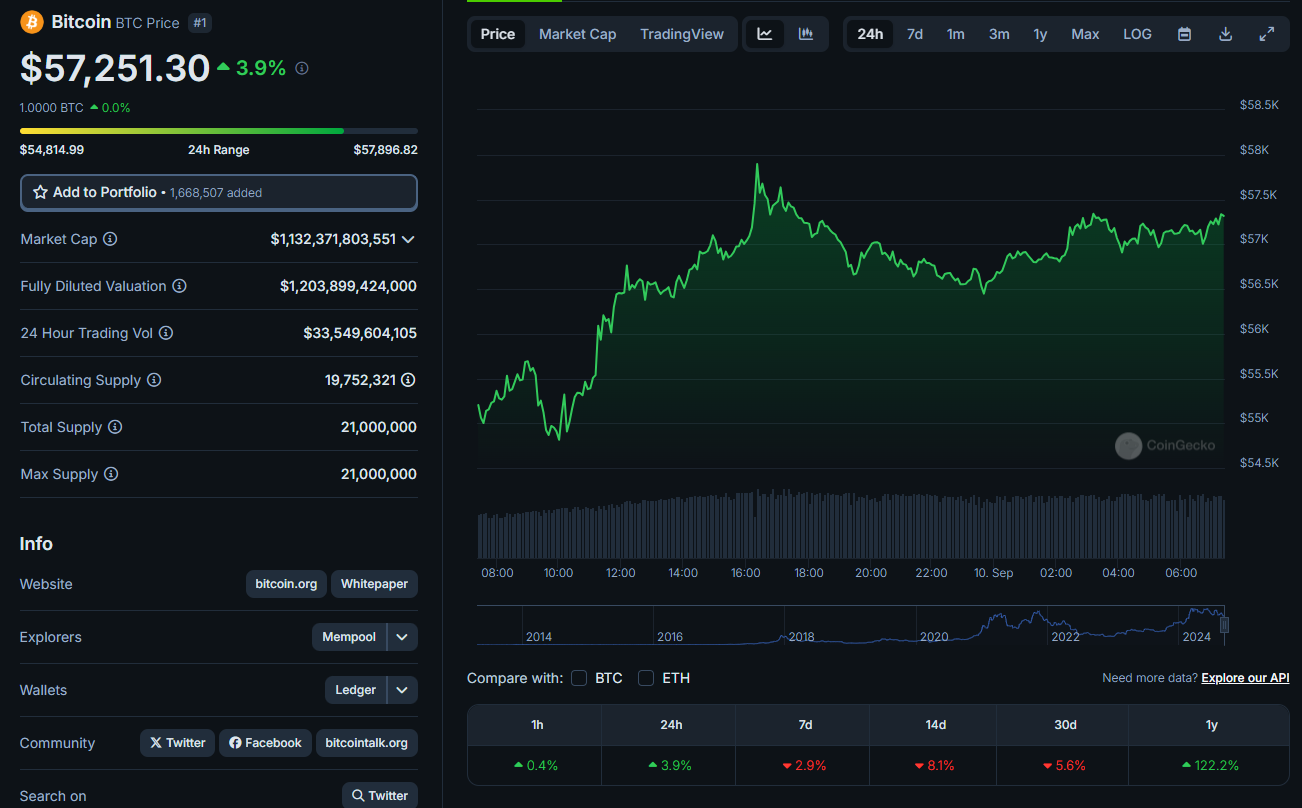Select the 3m time range
This screenshot has height=808, width=1302.
coord(999,34)
